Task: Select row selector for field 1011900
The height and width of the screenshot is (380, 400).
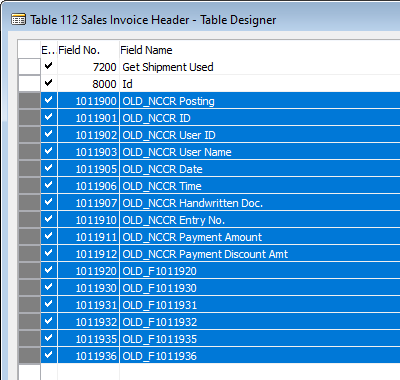Action: 29,101
